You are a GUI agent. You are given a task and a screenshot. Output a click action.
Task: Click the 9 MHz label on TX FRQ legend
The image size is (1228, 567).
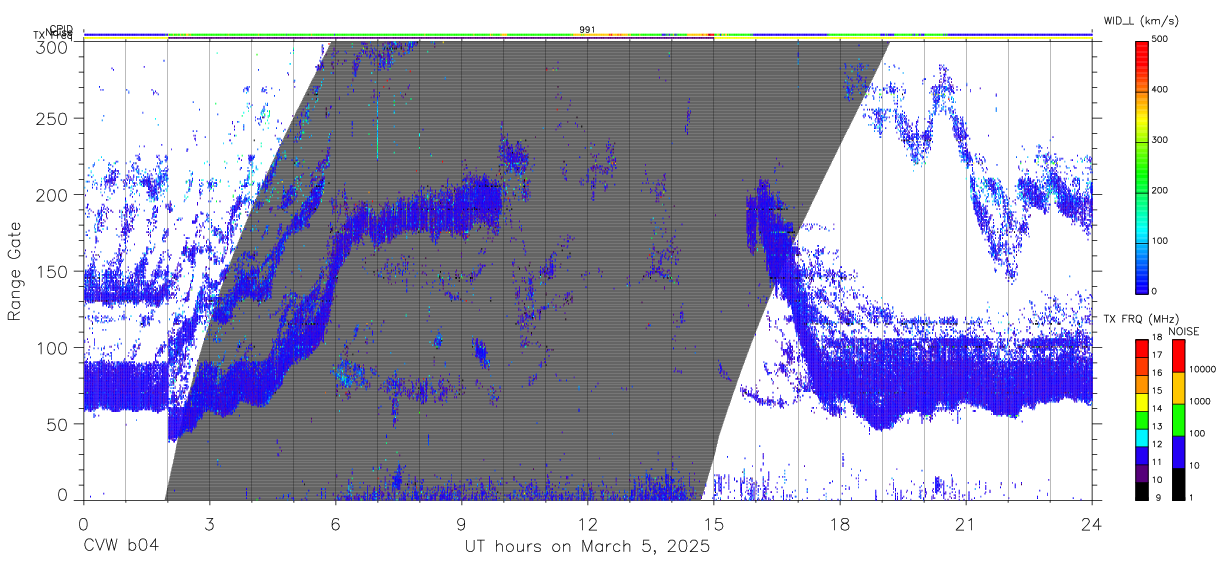1156,497
